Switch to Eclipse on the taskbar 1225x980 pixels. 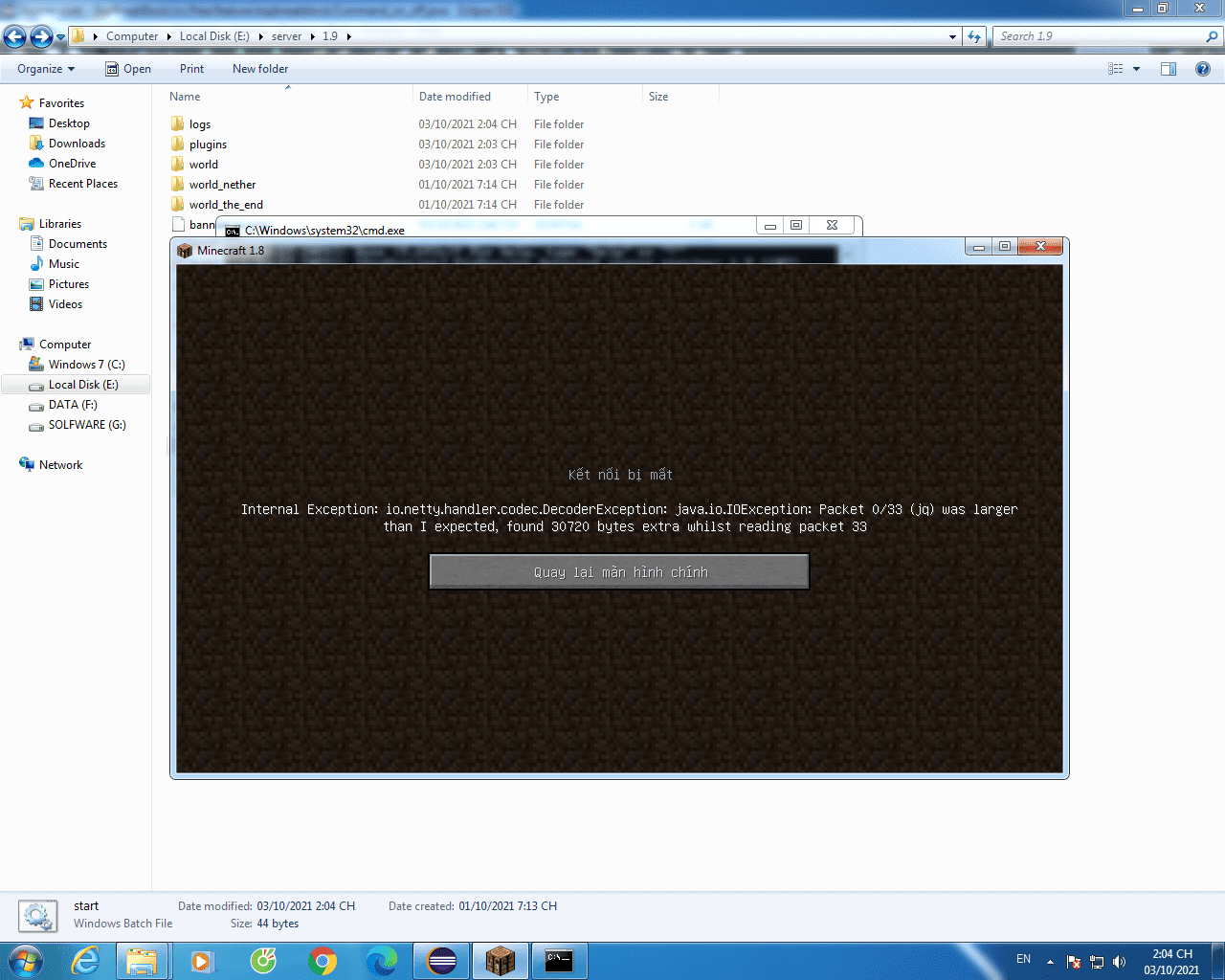[441, 961]
